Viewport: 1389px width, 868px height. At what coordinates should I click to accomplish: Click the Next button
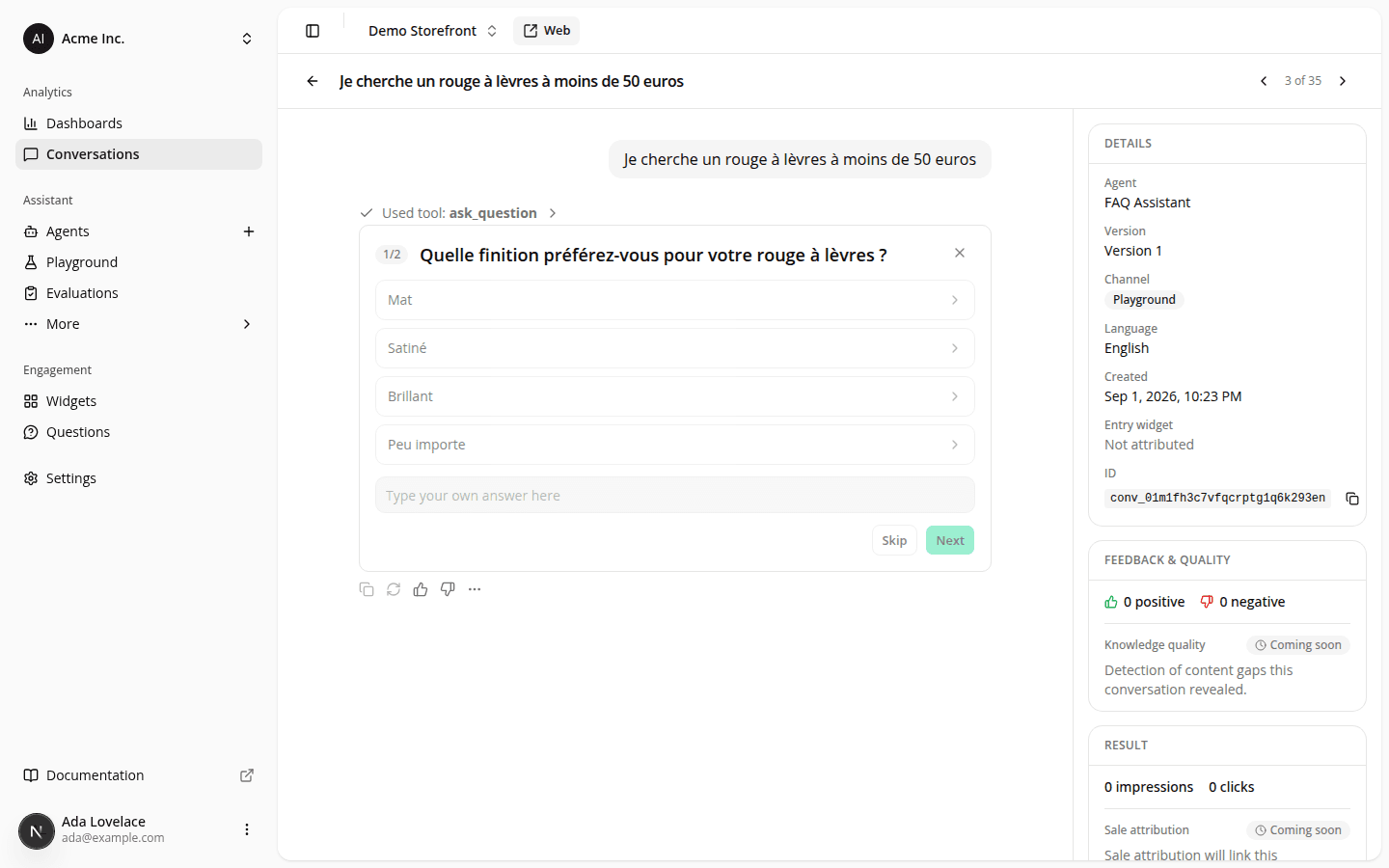(950, 540)
